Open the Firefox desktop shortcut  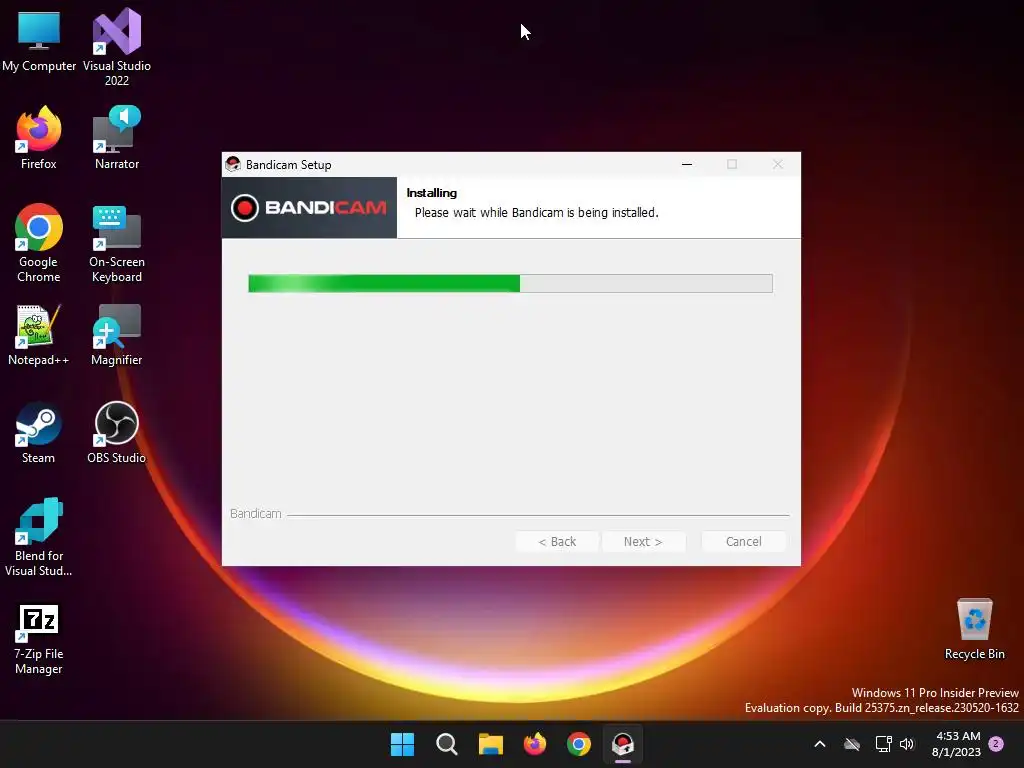(39, 138)
